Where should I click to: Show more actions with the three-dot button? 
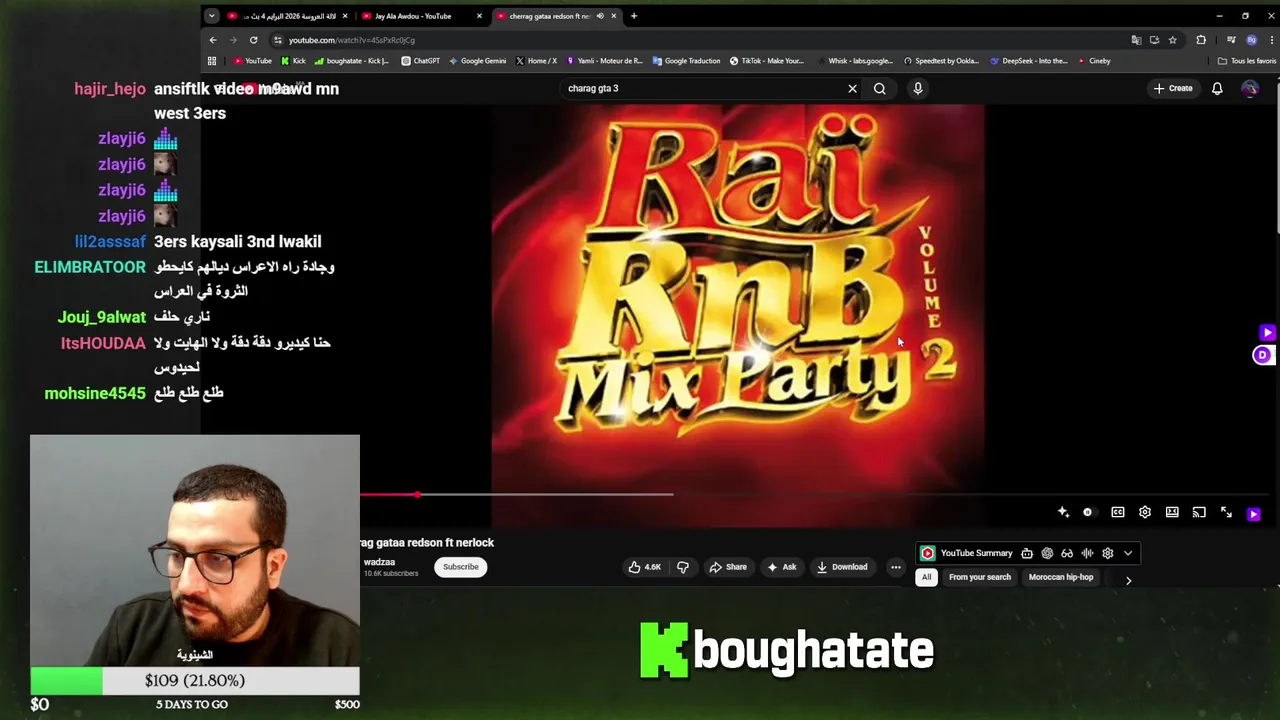pyautogui.click(x=896, y=567)
